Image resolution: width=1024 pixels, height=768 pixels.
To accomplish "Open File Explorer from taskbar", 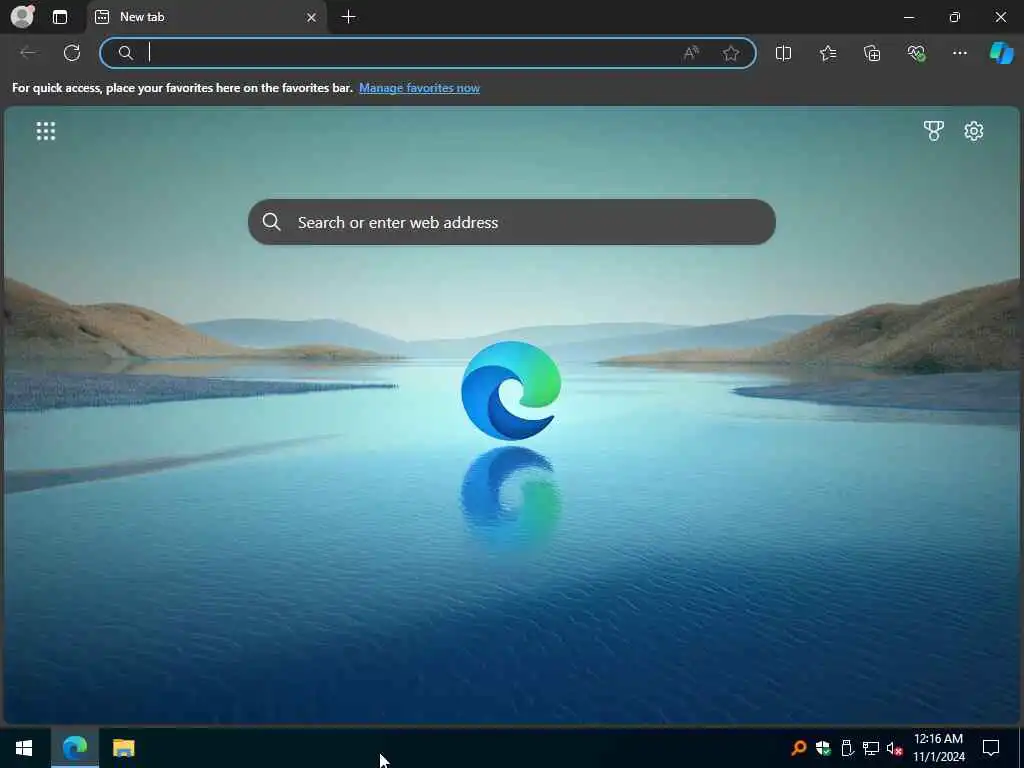I will pyautogui.click(x=123, y=748).
